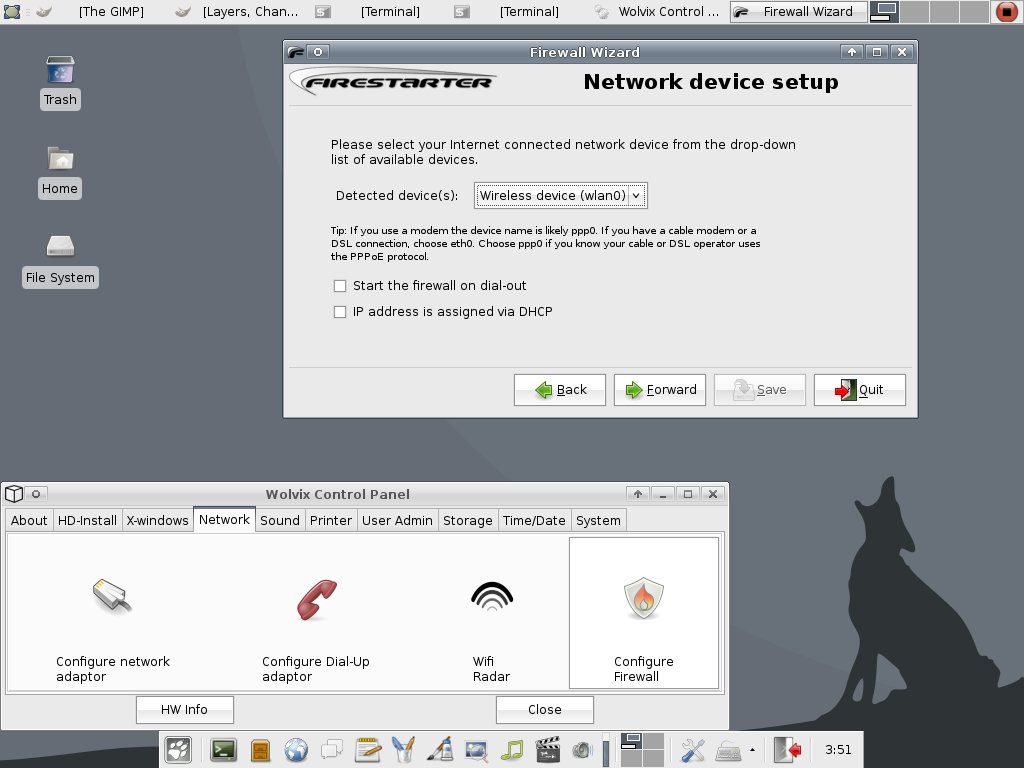Click speaker volume icon in panel
This screenshot has width=1024, height=768.
click(582, 750)
